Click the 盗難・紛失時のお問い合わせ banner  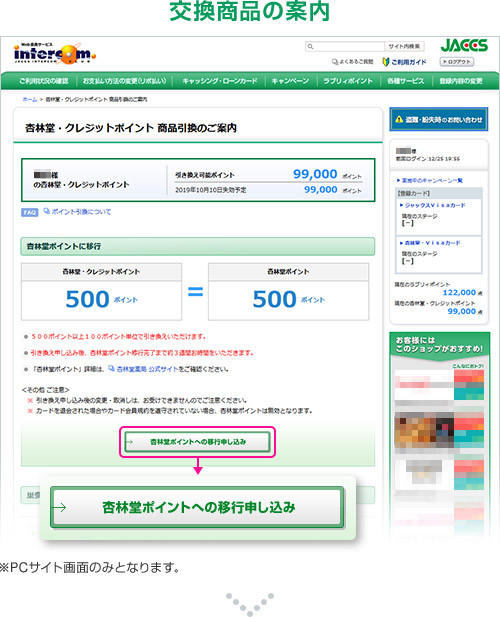[x=439, y=119]
